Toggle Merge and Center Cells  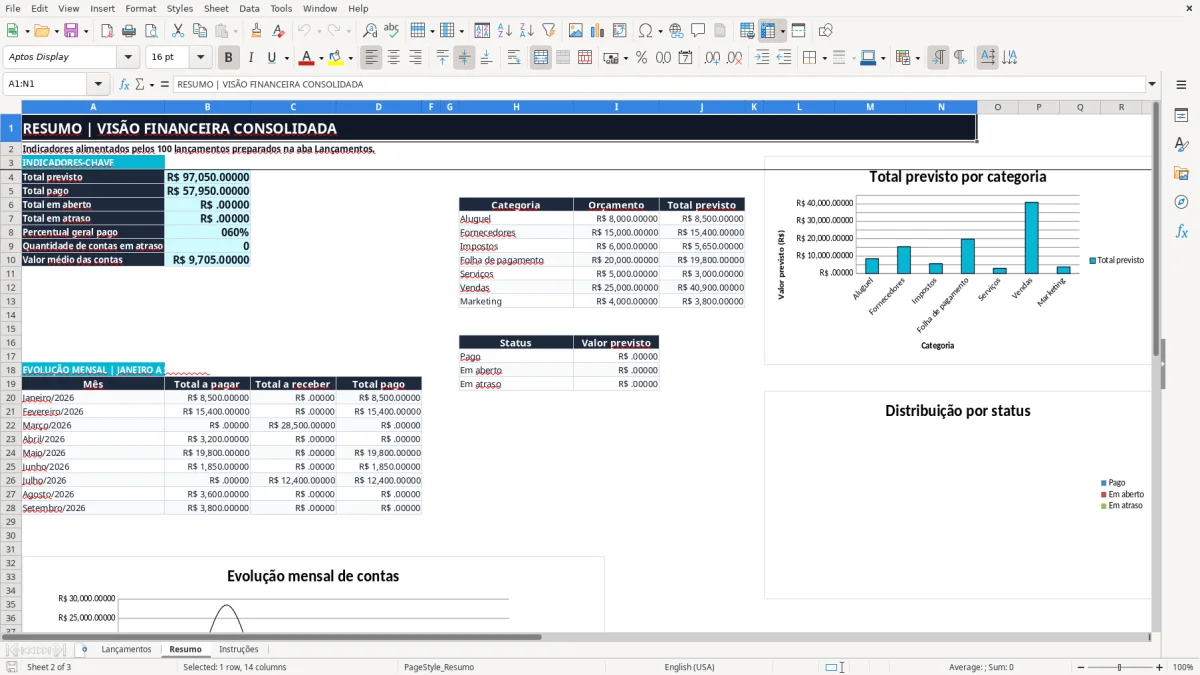click(x=541, y=58)
